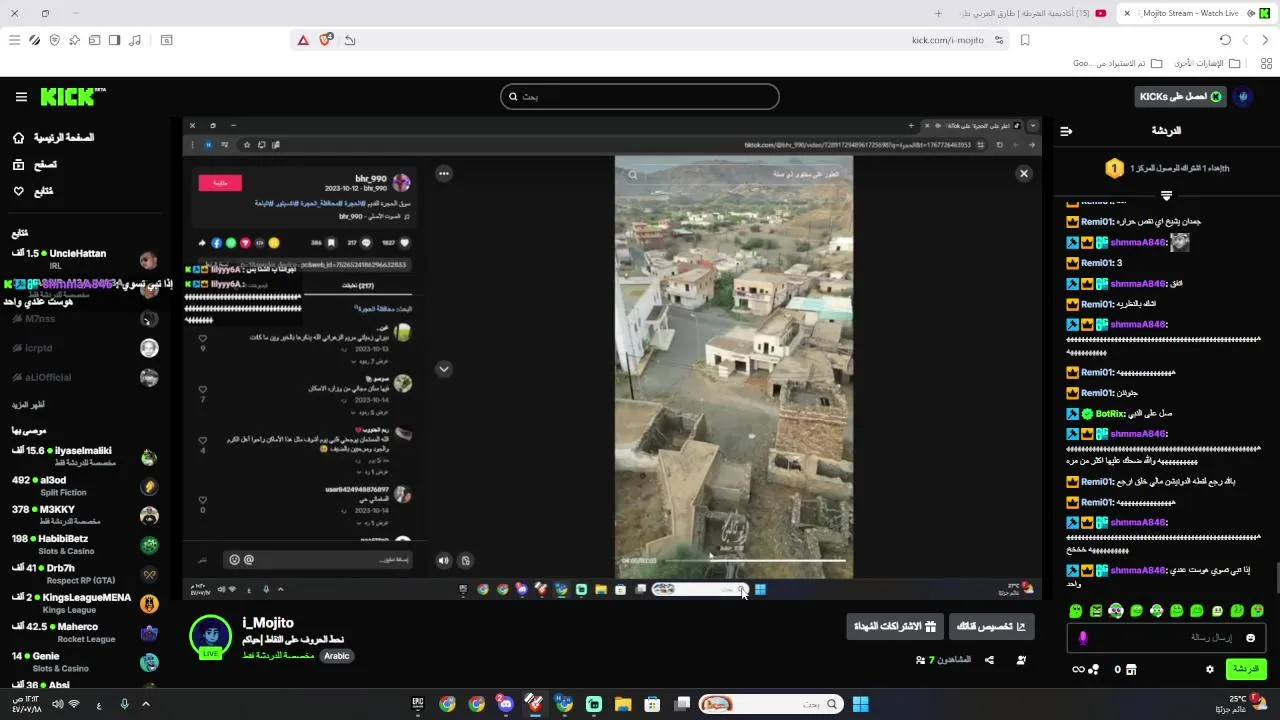
Task: Click the browser bookmark icon
Action: tap(1025, 40)
